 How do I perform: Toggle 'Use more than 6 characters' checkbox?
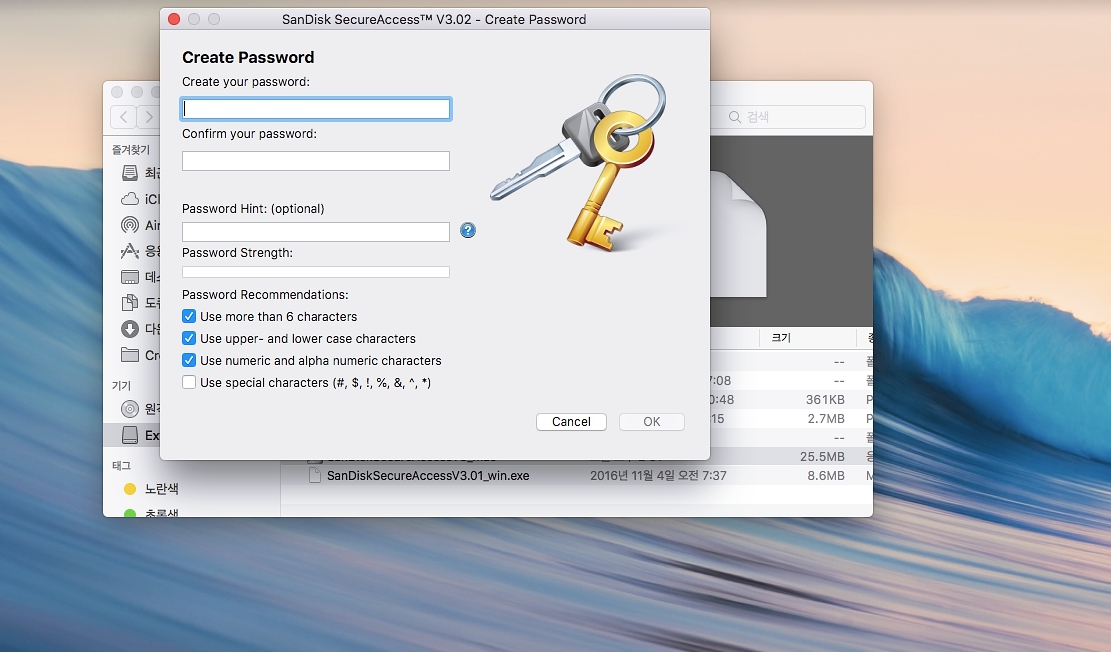(188, 316)
